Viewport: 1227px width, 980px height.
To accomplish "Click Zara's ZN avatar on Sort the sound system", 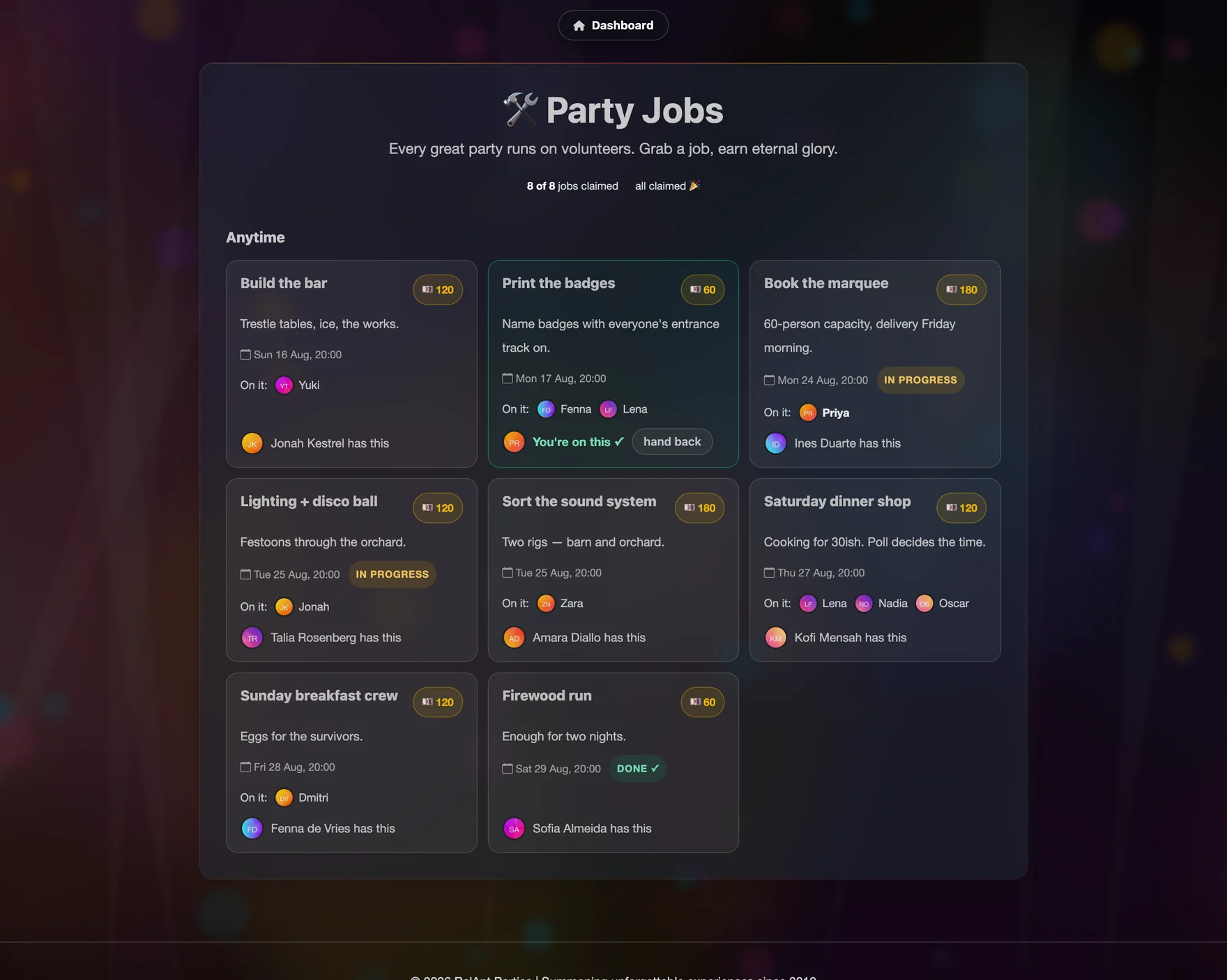I will click(x=546, y=604).
